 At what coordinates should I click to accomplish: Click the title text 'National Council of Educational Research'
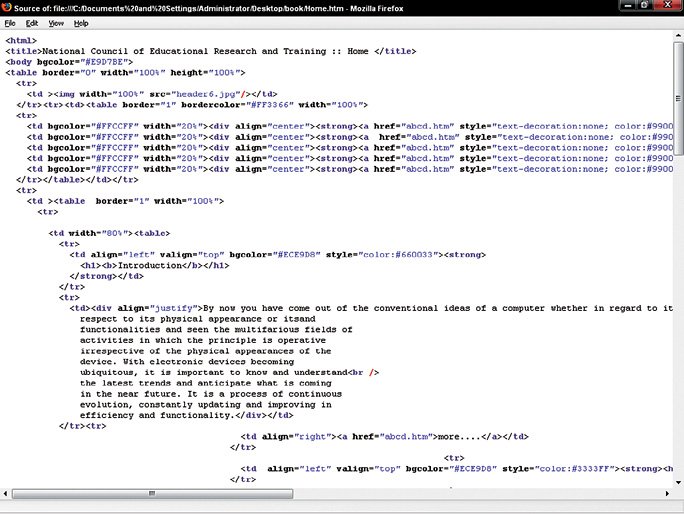tap(150, 51)
